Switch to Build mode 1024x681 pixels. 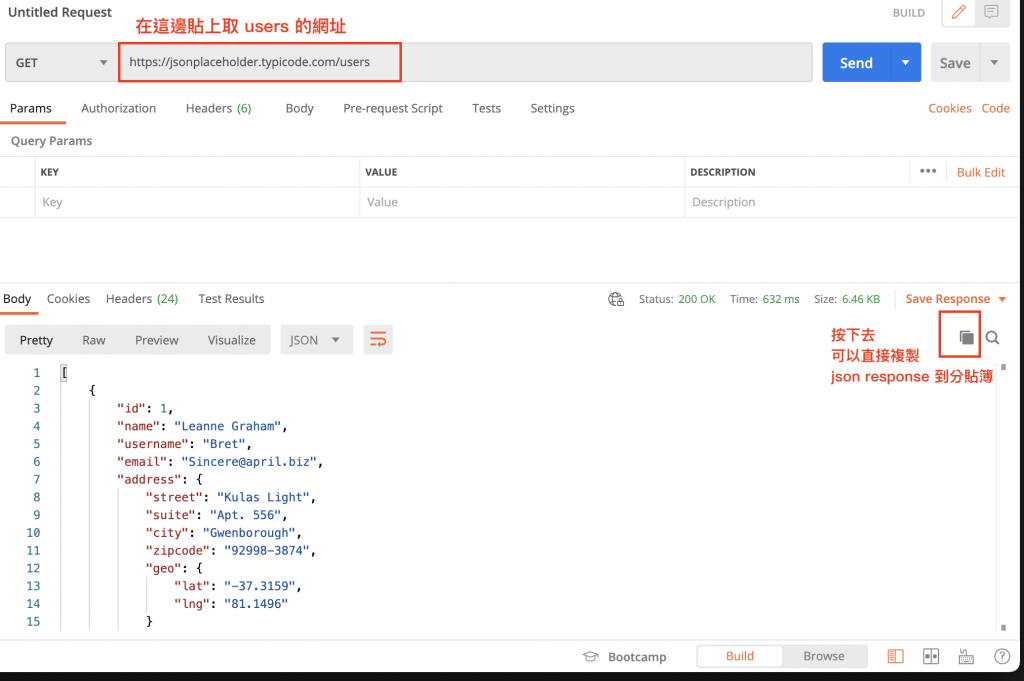point(739,656)
